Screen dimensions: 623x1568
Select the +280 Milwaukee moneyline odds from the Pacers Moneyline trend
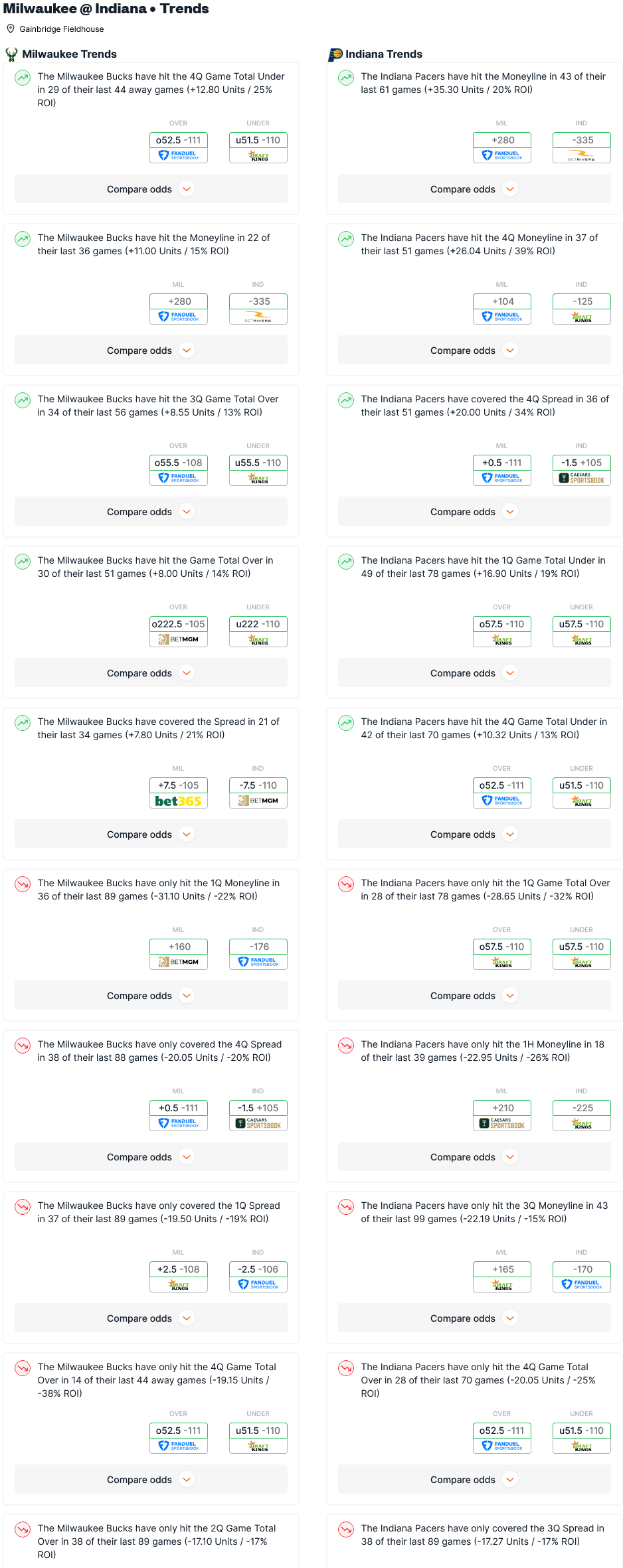tap(501, 140)
